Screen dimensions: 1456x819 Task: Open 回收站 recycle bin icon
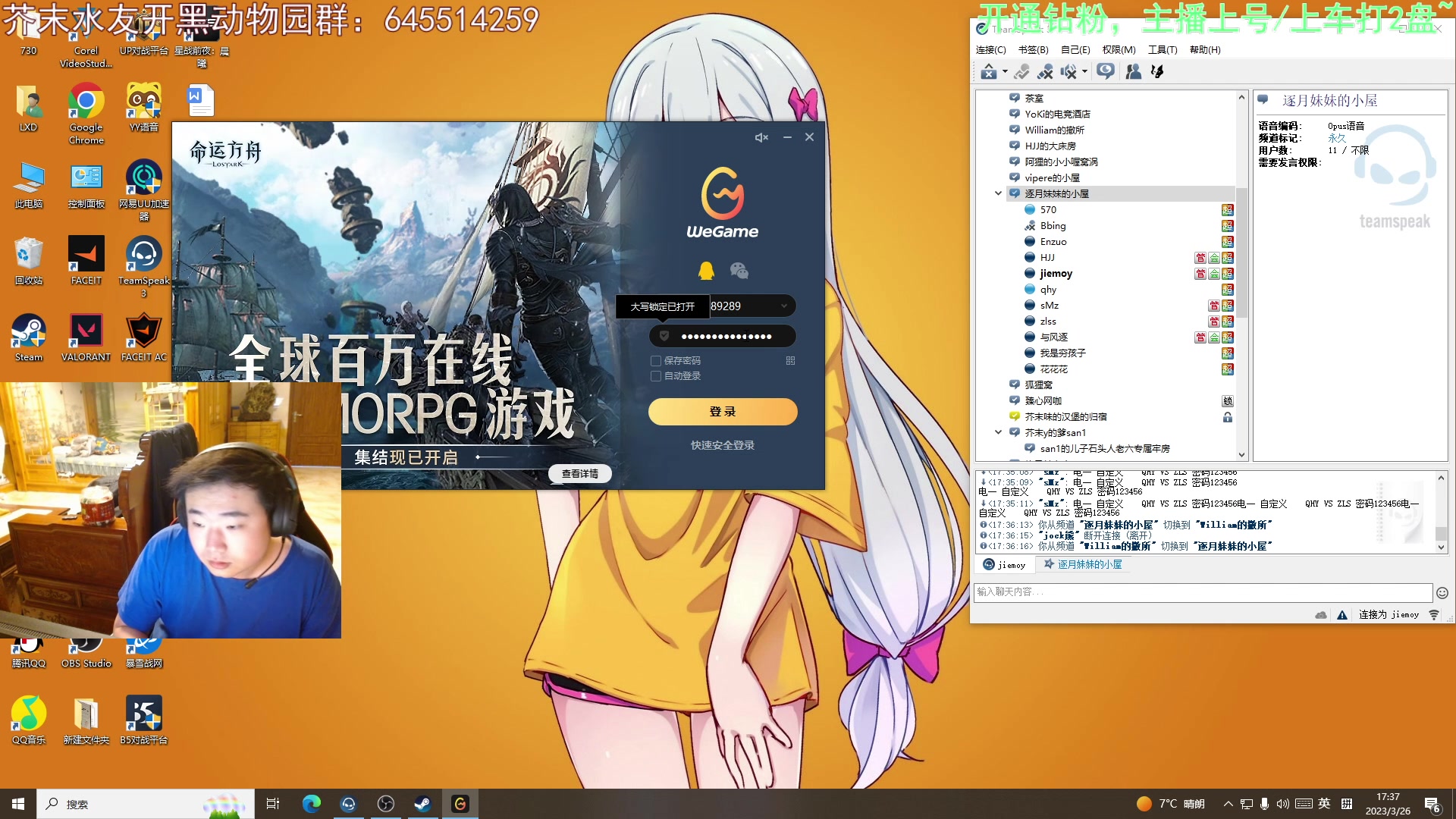point(29,261)
